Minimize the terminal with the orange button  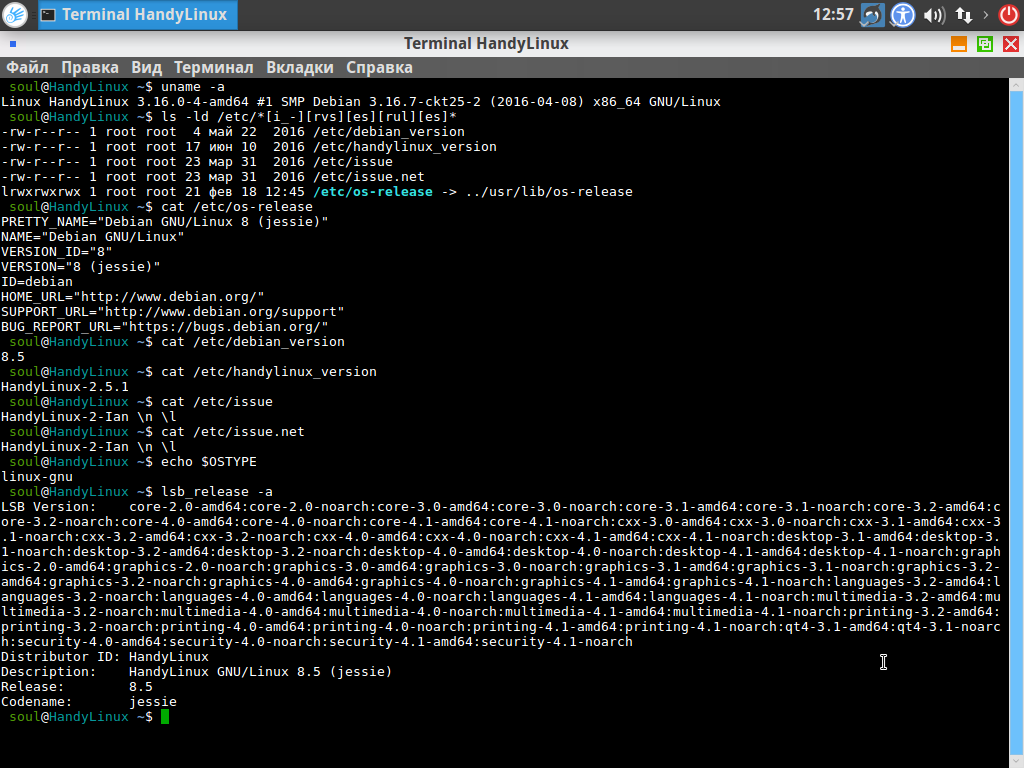click(x=959, y=44)
